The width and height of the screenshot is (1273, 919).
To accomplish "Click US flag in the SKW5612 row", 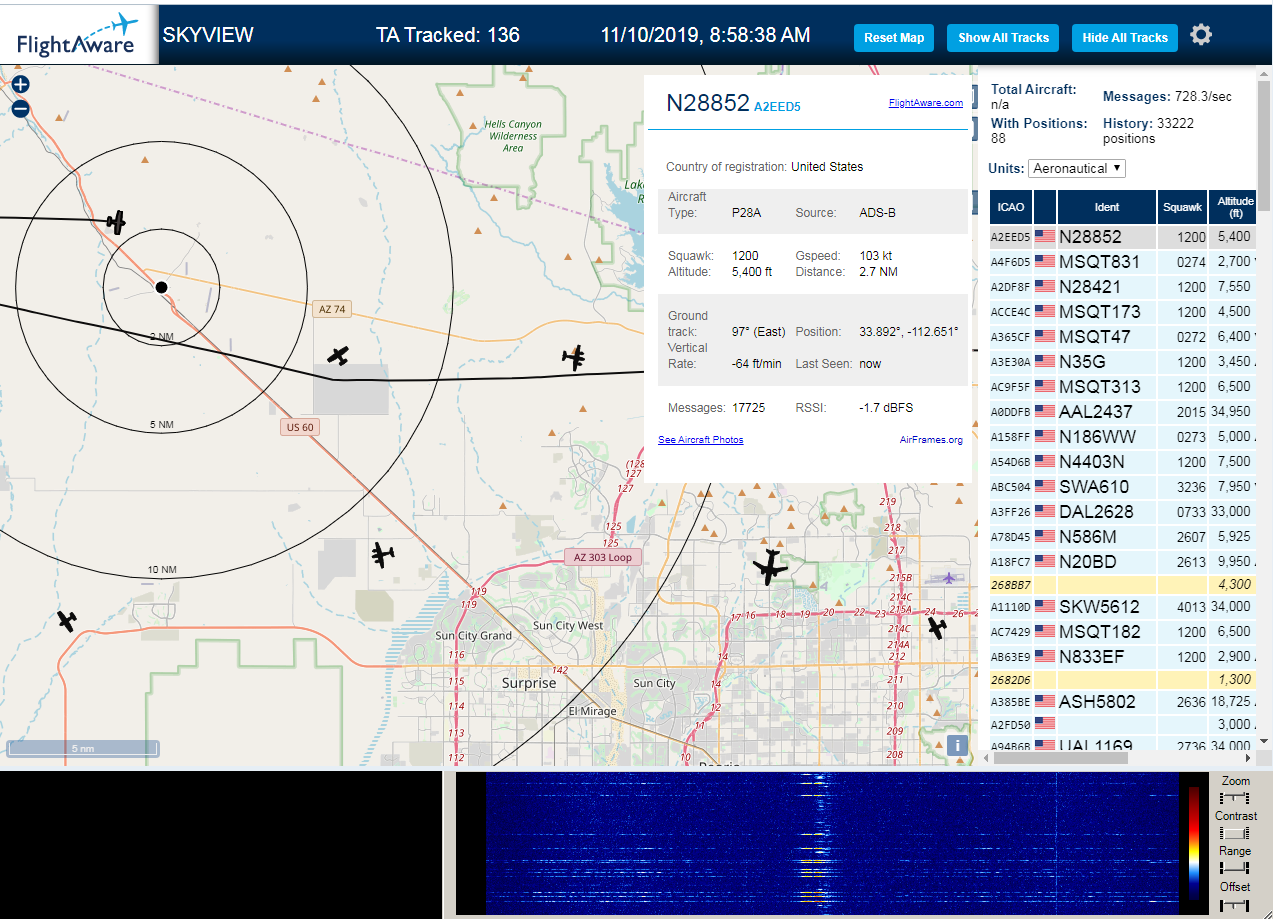I will [1045, 606].
